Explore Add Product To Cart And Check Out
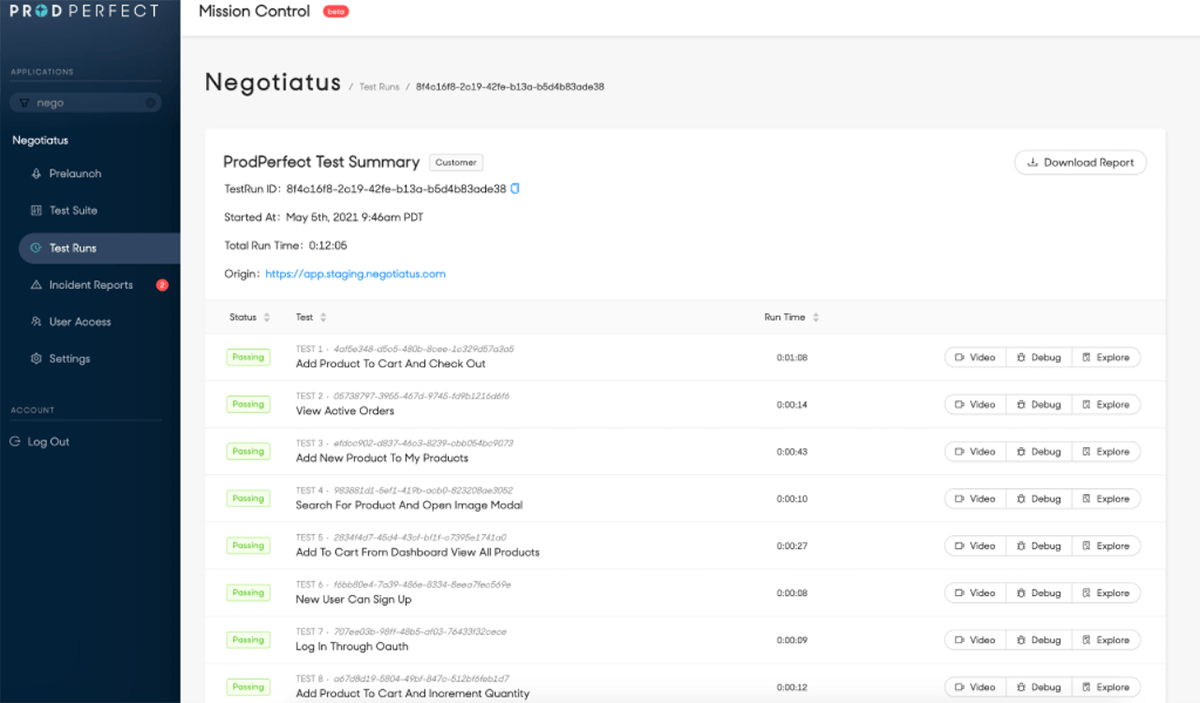This screenshot has height=703, width=1200. click(x=1105, y=358)
